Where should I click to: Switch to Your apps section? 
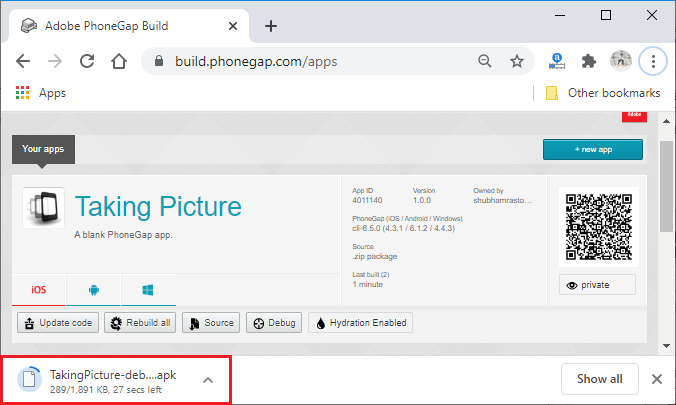[x=43, y=149]
